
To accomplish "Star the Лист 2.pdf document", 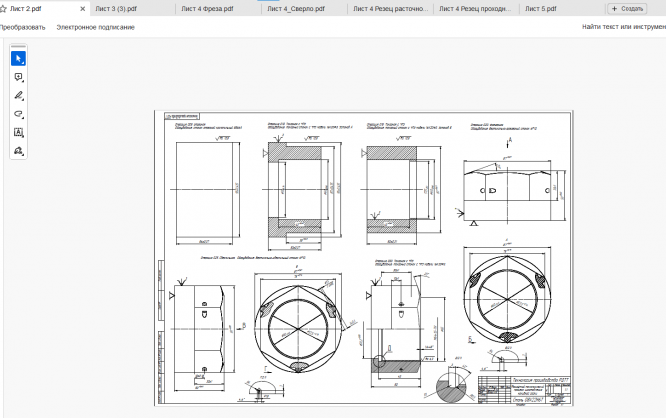I will [x=3, y=8].
